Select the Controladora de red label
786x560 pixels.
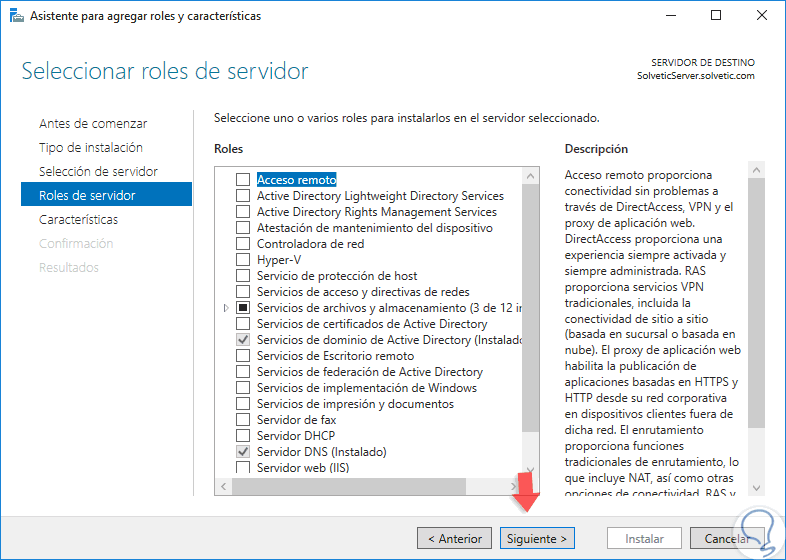pos(310,244)
